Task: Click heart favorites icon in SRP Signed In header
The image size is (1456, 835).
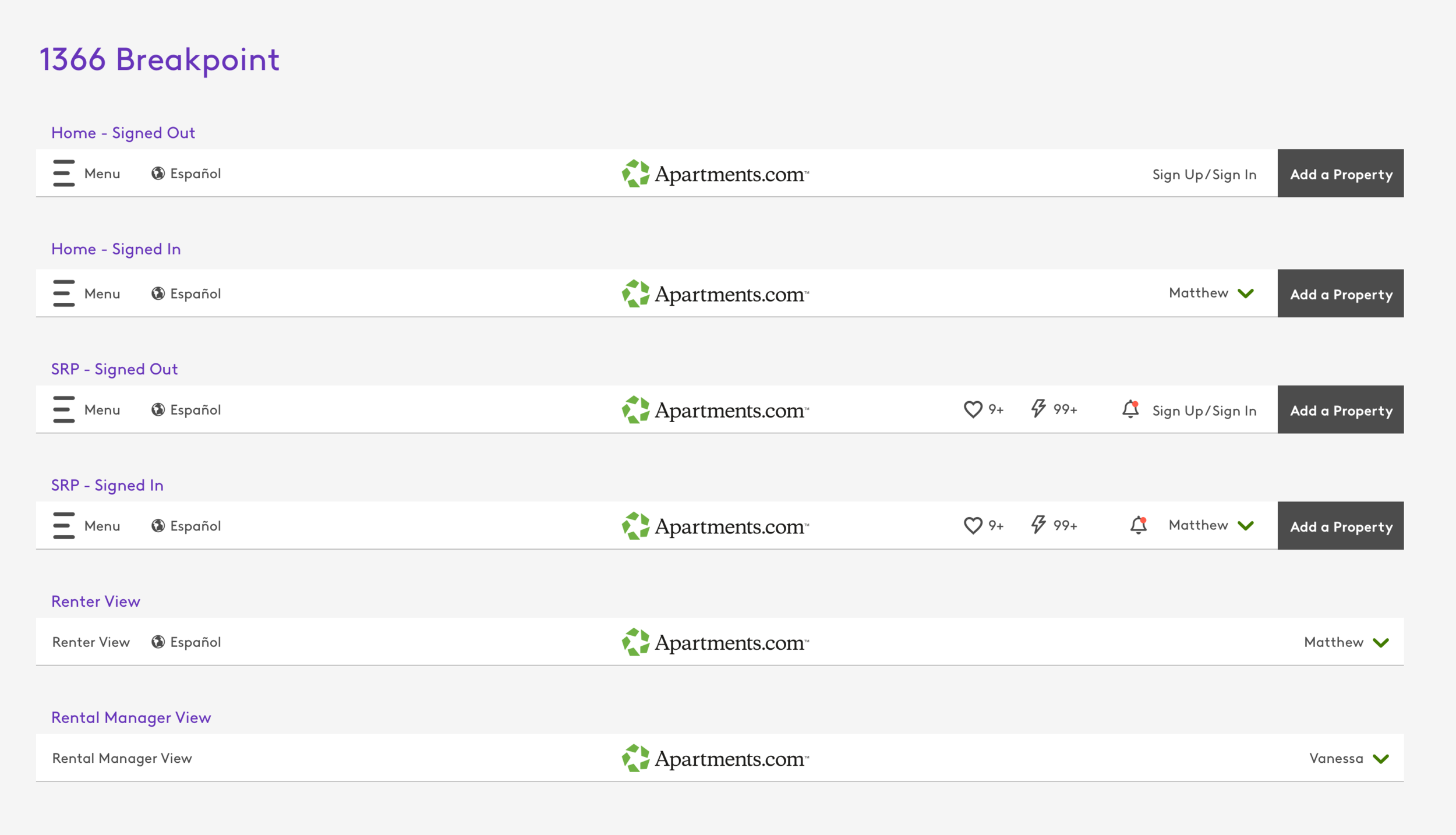Action: click(x=973, y=525)
